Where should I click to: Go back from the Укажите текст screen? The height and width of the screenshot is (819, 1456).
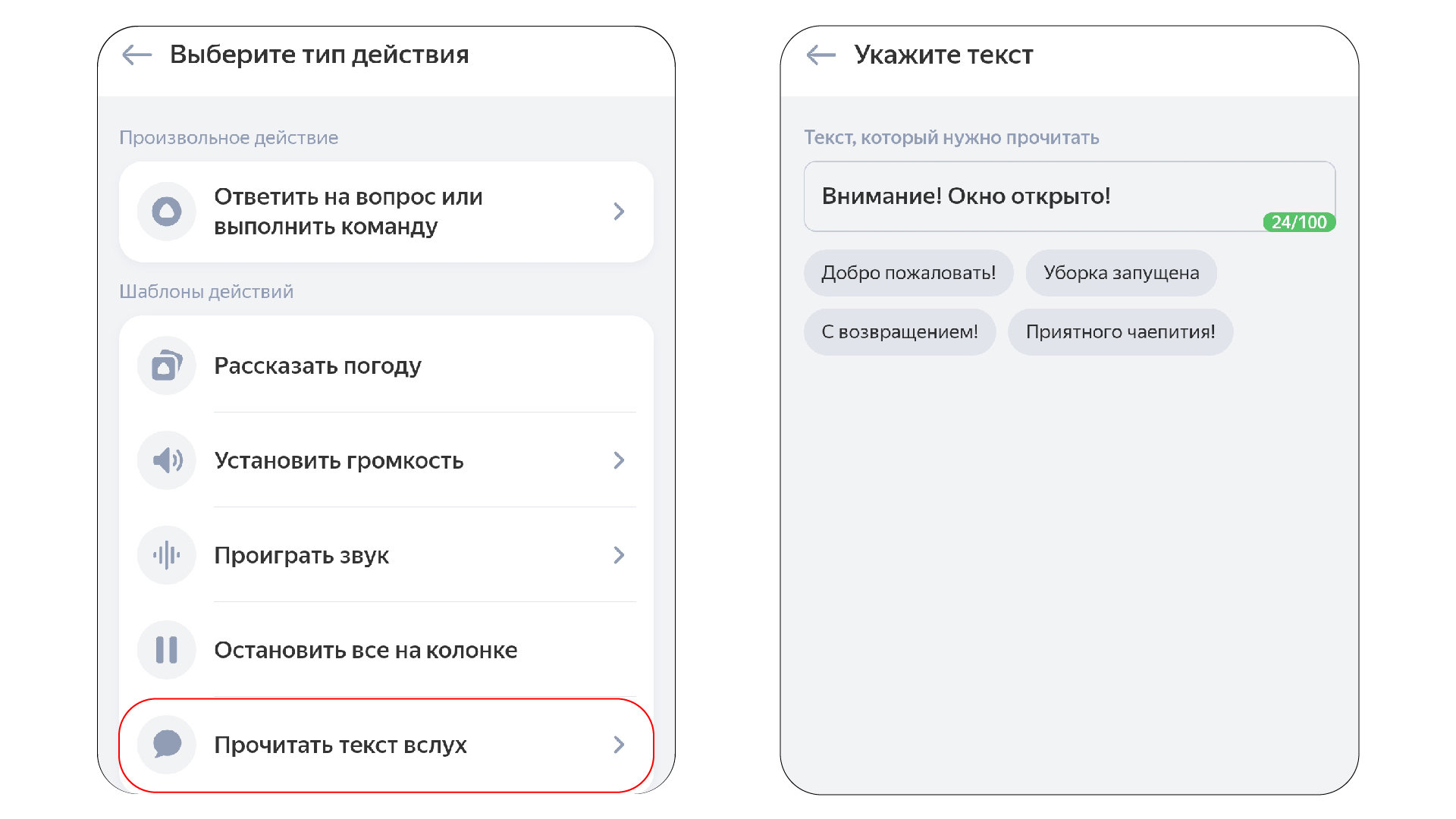(x=821, y=55)
